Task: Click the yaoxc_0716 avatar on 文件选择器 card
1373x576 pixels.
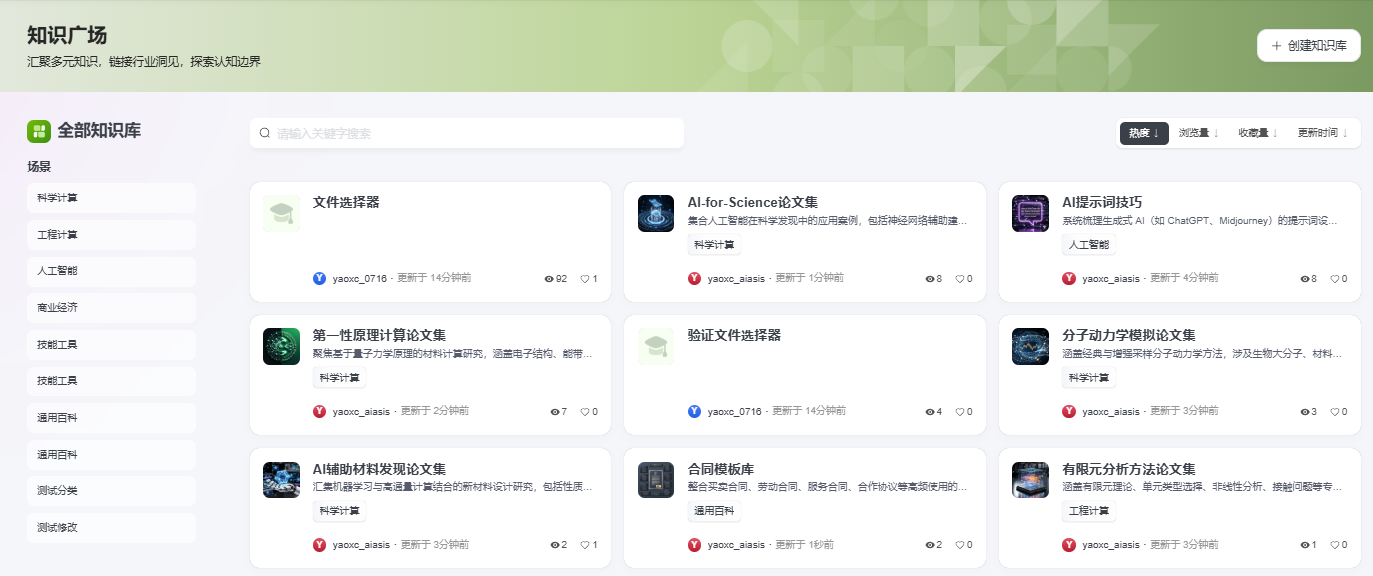Action: [x=319, y=278]
